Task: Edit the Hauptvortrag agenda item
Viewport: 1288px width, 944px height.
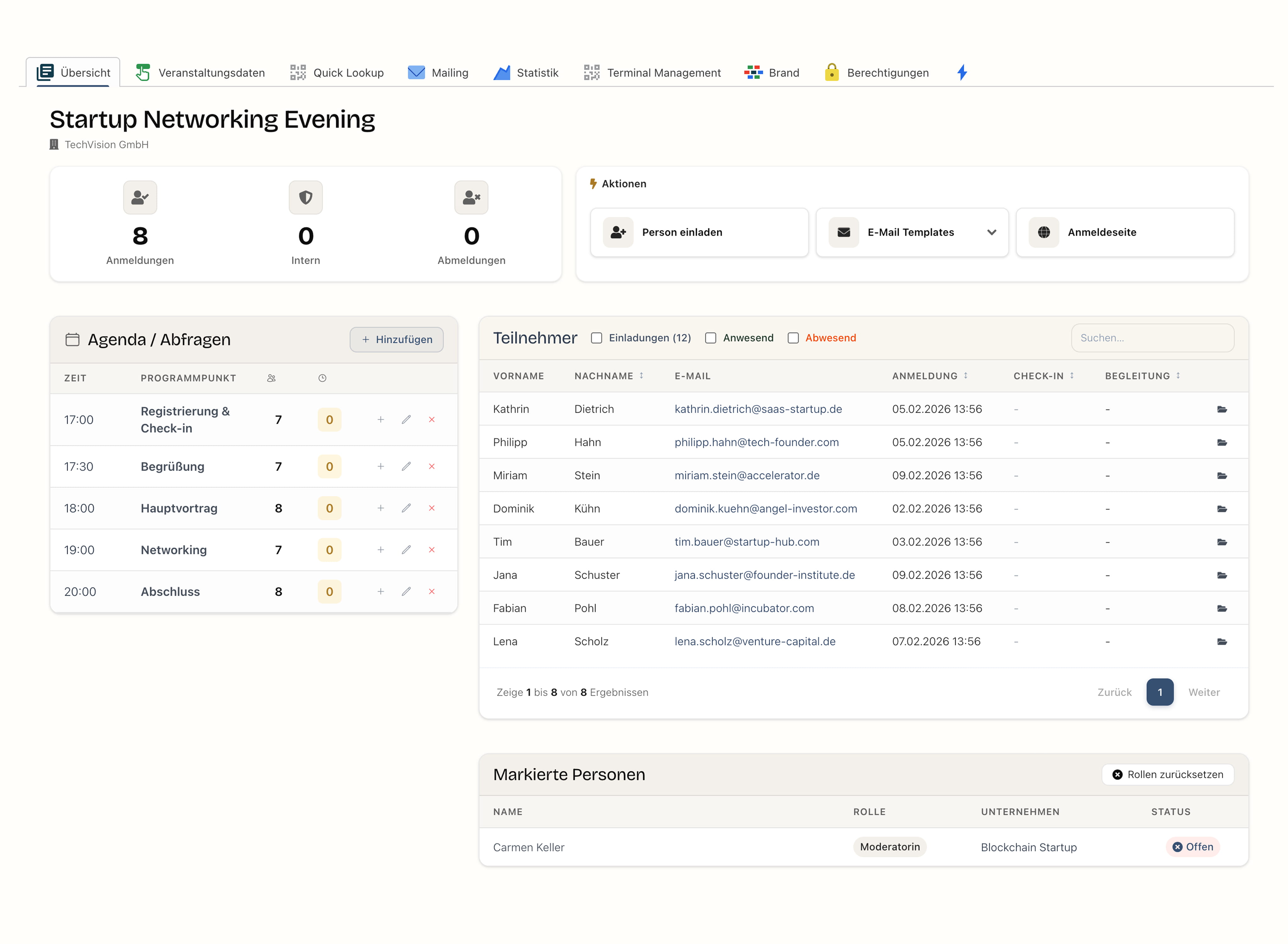Action: pos(406,508)
